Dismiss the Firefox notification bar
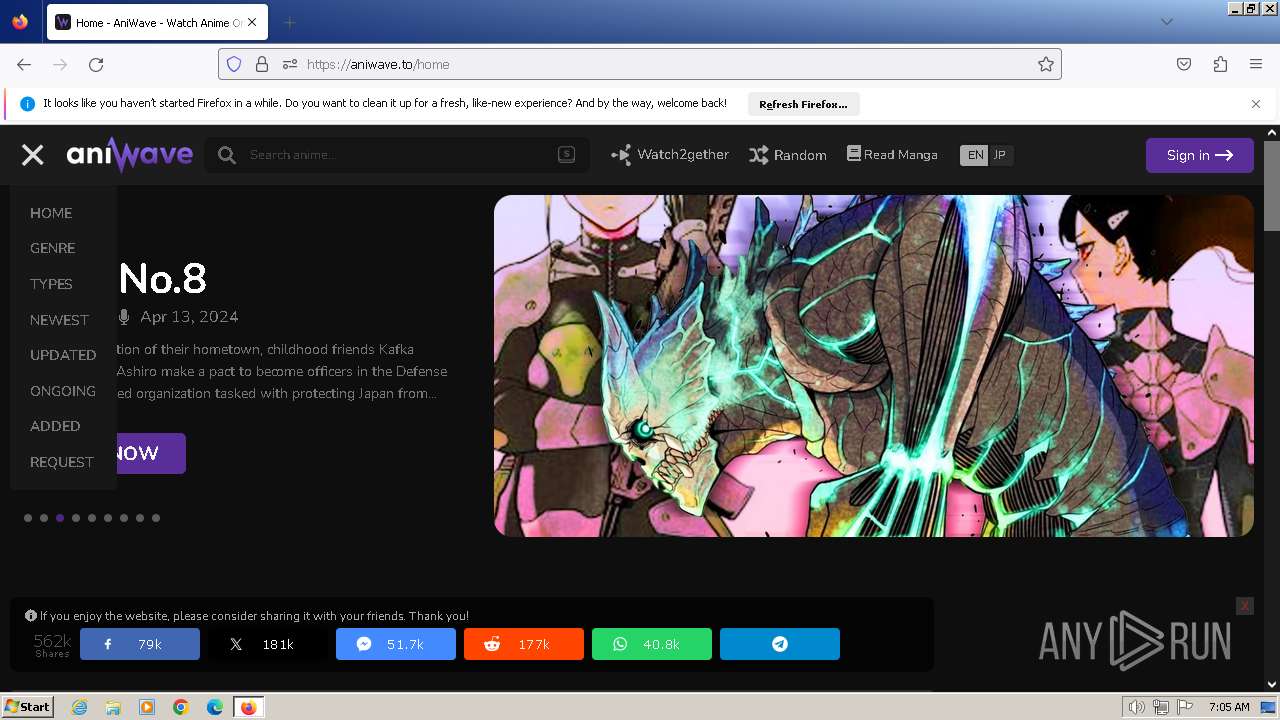The width and height of the screenshot is (1280, 720). click(x=1256, y=104)
